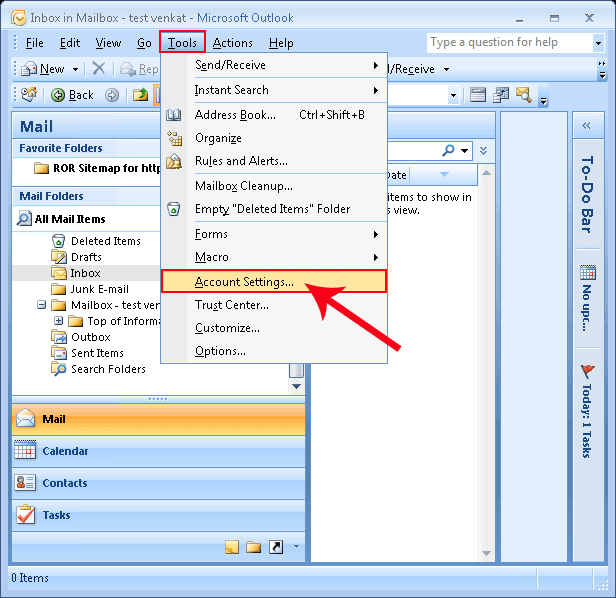This screenshot has height=598, width=616.
Task: Switch to Calendar navigation pane
Action: point(158,451)
